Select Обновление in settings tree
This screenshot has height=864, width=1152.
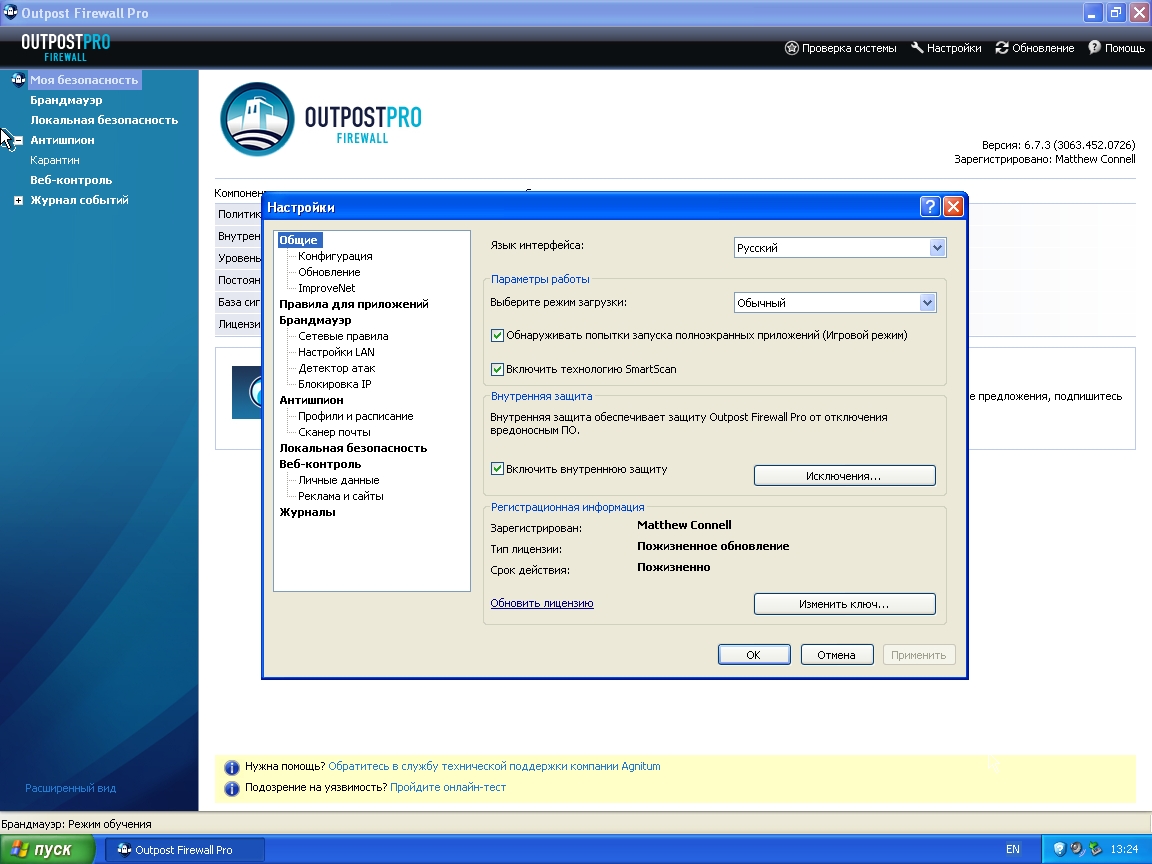coord(329,273)
